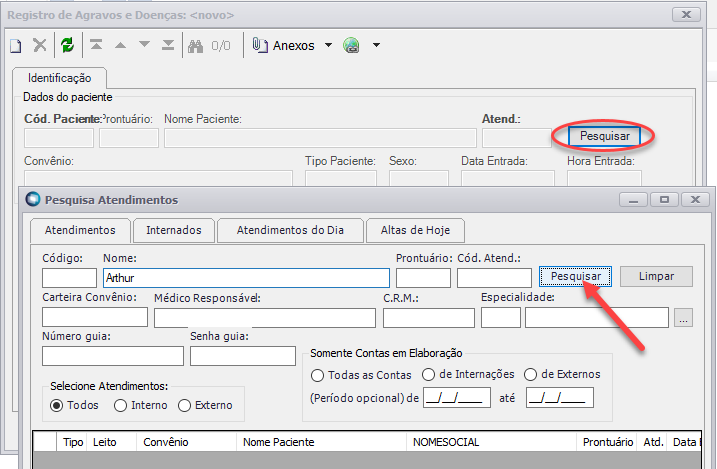This screenshot has height=469, width=717.
Task: Select de Externos radio option
Action: click(x=530, y=375)
